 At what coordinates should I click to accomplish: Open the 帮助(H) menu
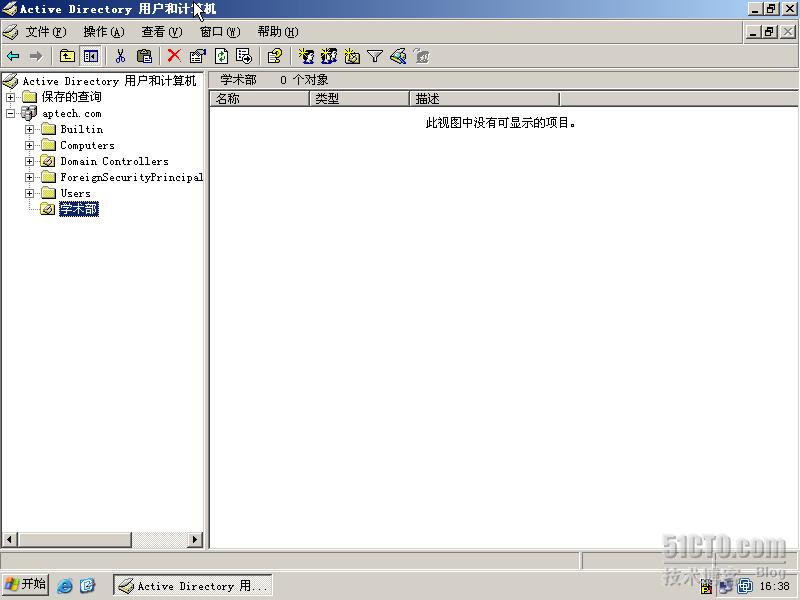coord(278,32)
